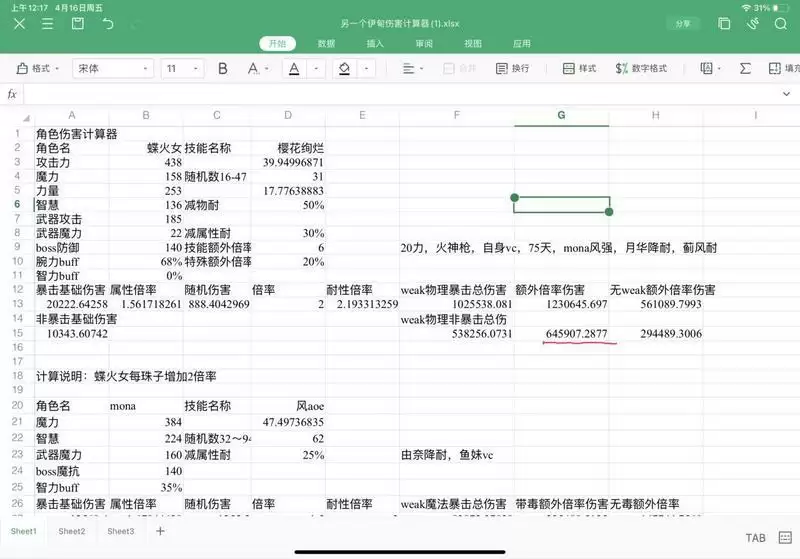This screenshot has width=800, height=559.
Task: Click the faded redo arrow icon
Action: point(136,23)
